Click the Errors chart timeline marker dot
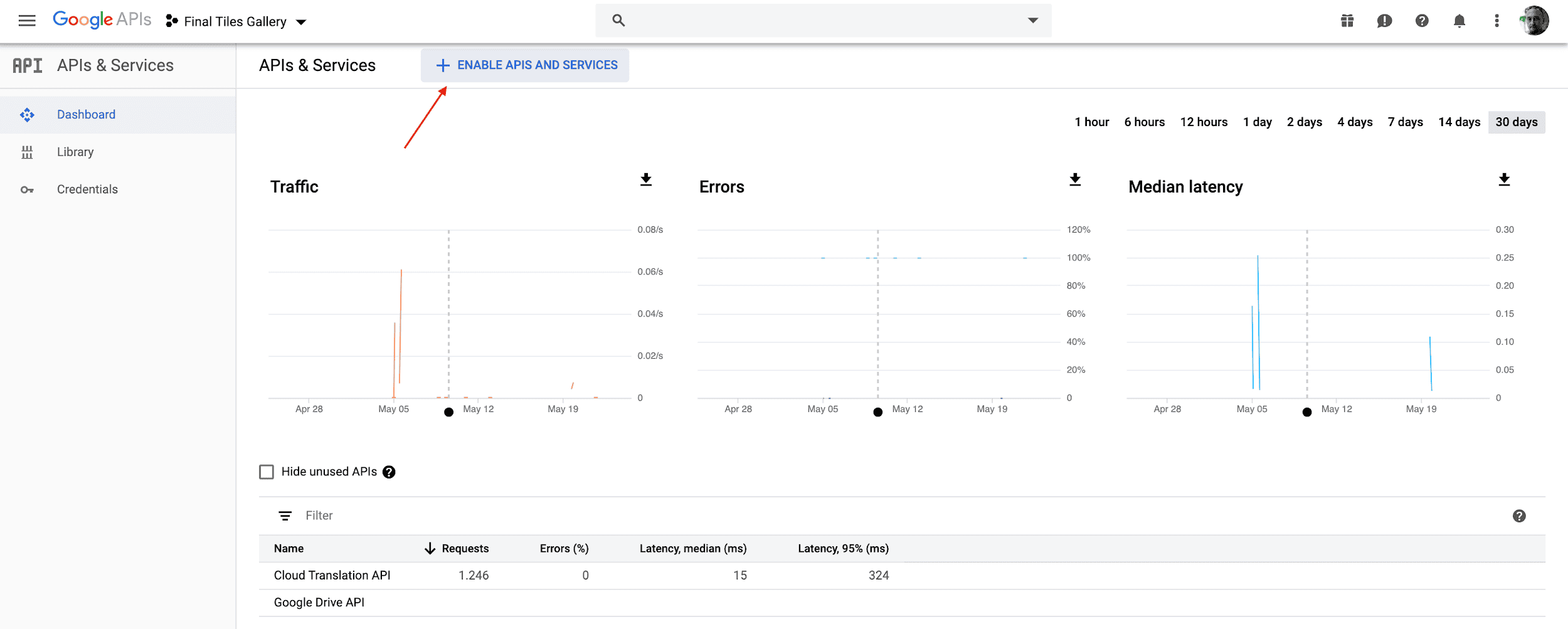Screen dimensions: 1568x629 [x=877, y=412]
